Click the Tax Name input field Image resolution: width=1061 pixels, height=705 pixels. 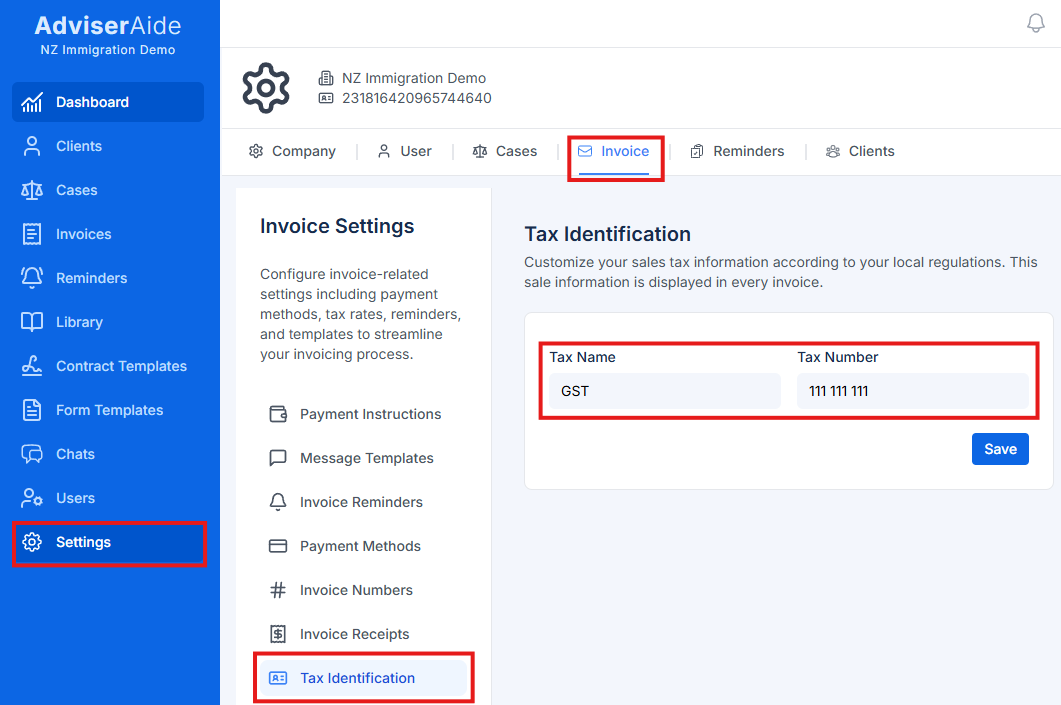(x=664, y=390)
